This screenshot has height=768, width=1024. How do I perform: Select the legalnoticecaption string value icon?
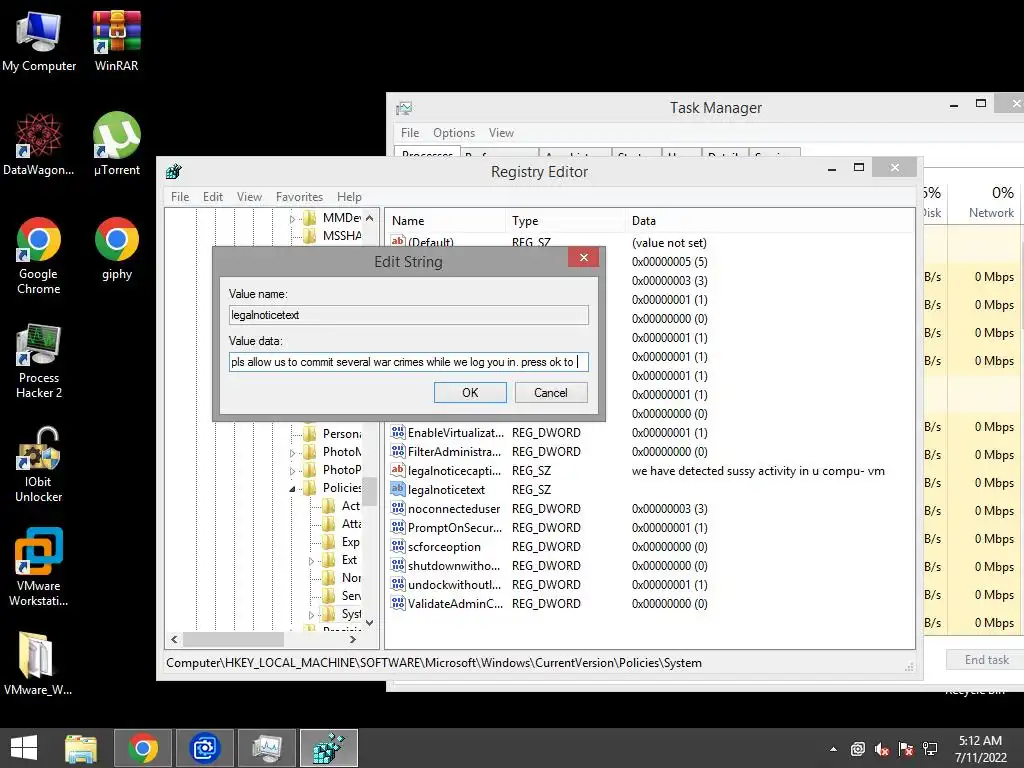(398, 470)
